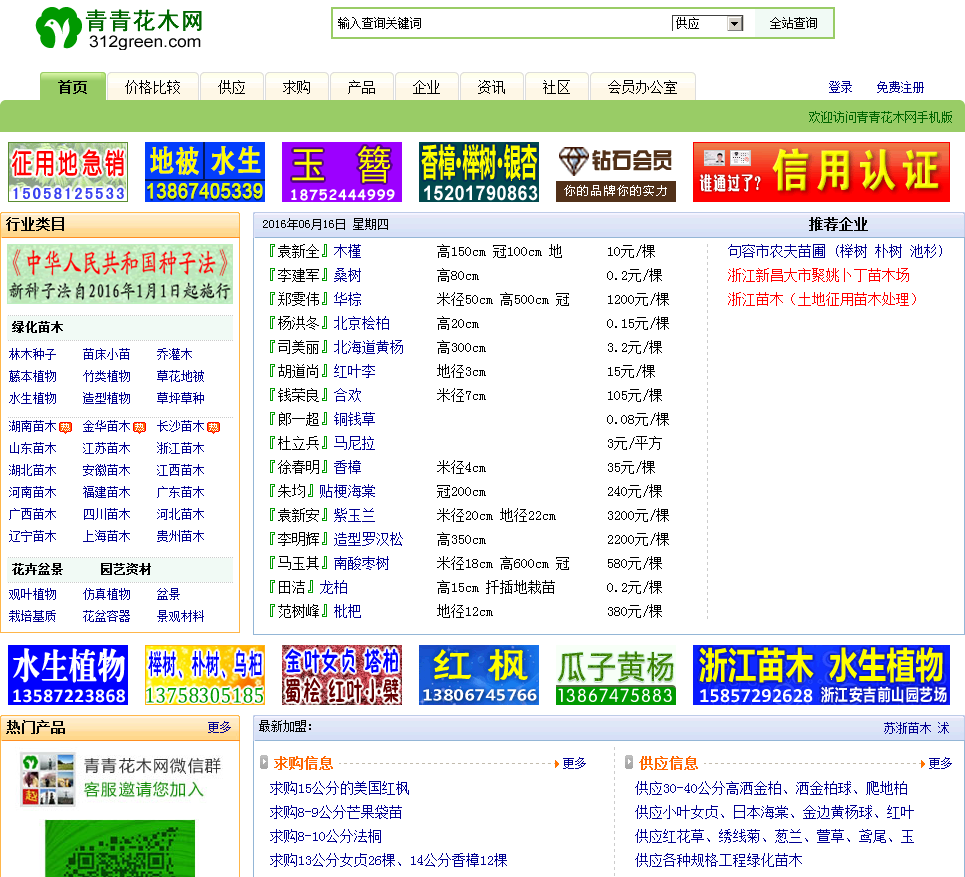The width and height of the screenshot is (965, 877).
Task: Open the 中华人民共和国种子法 banner image
Action: [x=120, y=274]
